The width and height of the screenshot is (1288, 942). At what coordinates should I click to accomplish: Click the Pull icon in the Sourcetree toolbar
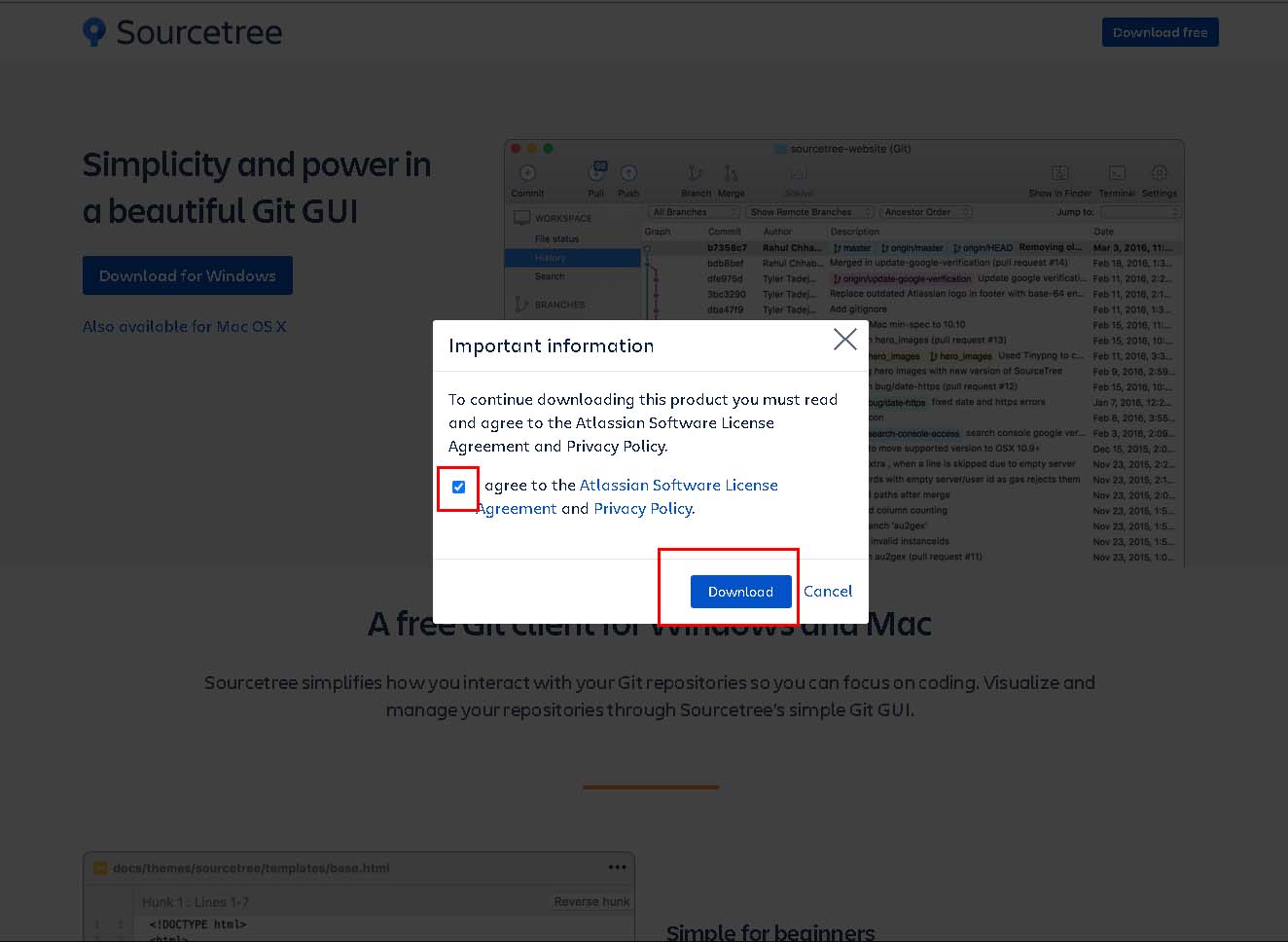tap(596, 172)
